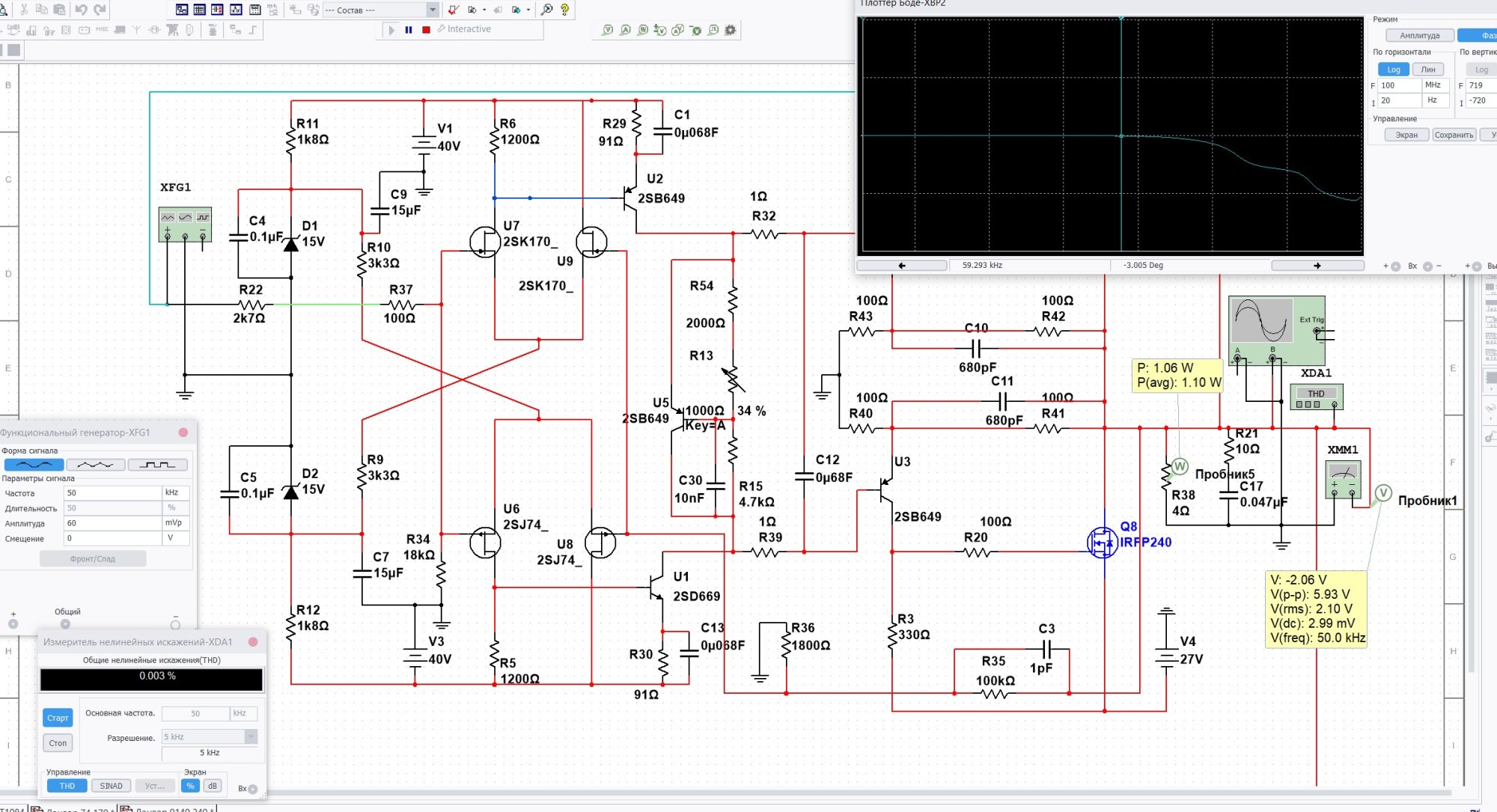
Task: Switch distortion analyzer display to dB
Action: click(x=213, y=786)
